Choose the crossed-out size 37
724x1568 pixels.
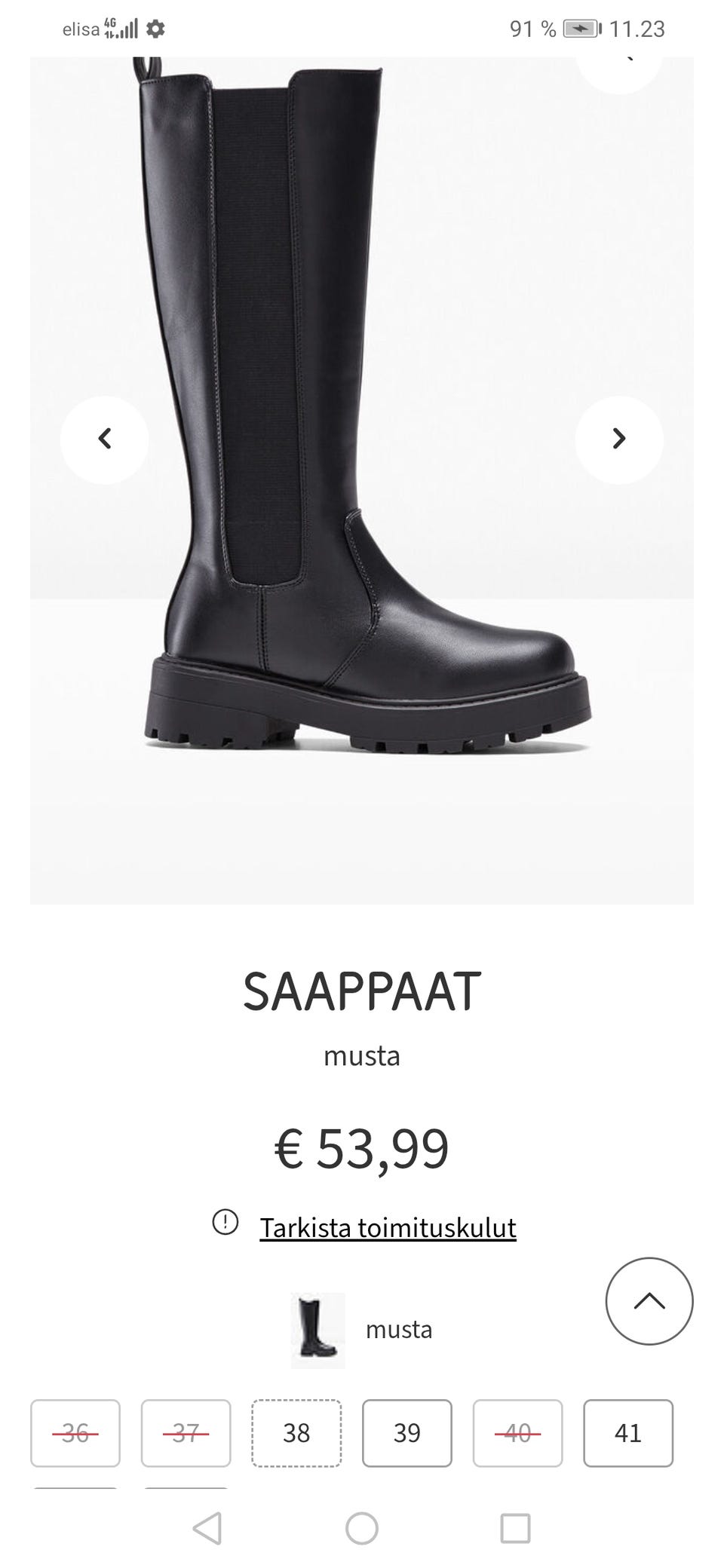click(186, 1433)
